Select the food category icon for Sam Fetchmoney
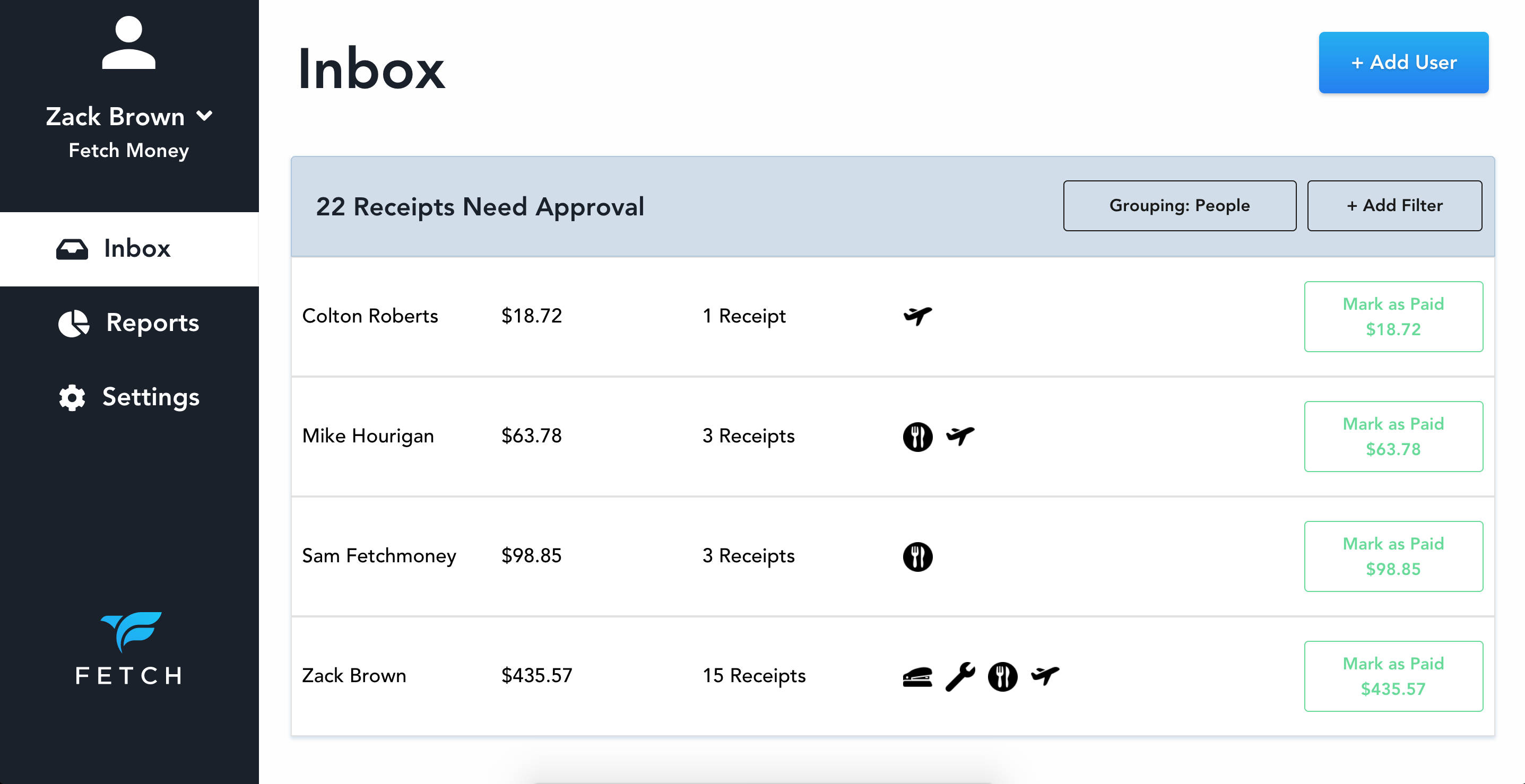The image size is (1525, 784). coord(917,556)
